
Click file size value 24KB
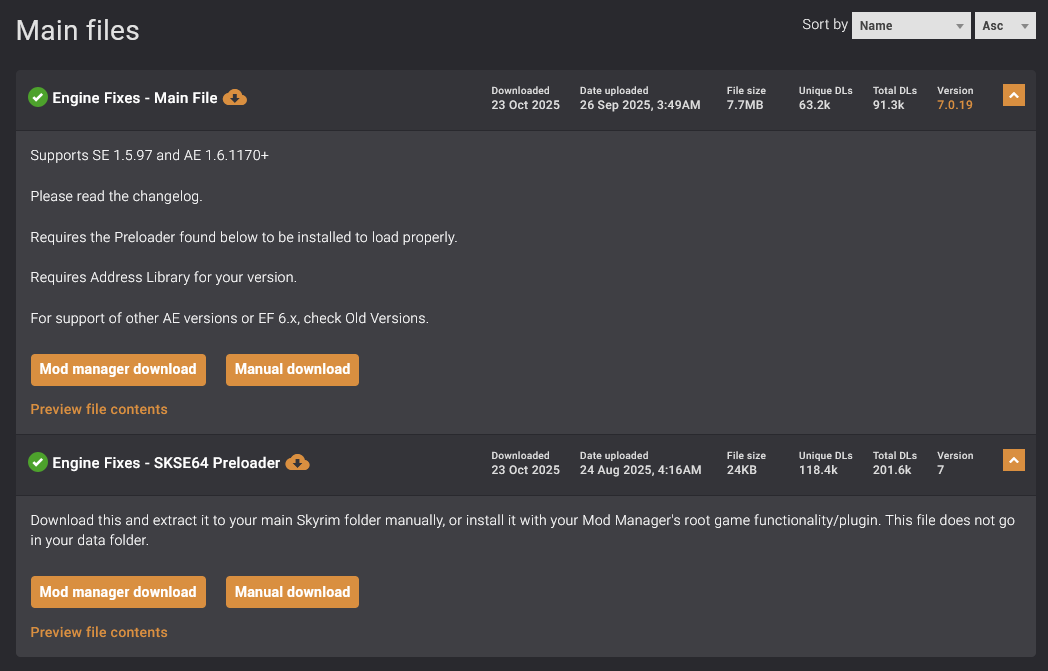pos(741,470)
